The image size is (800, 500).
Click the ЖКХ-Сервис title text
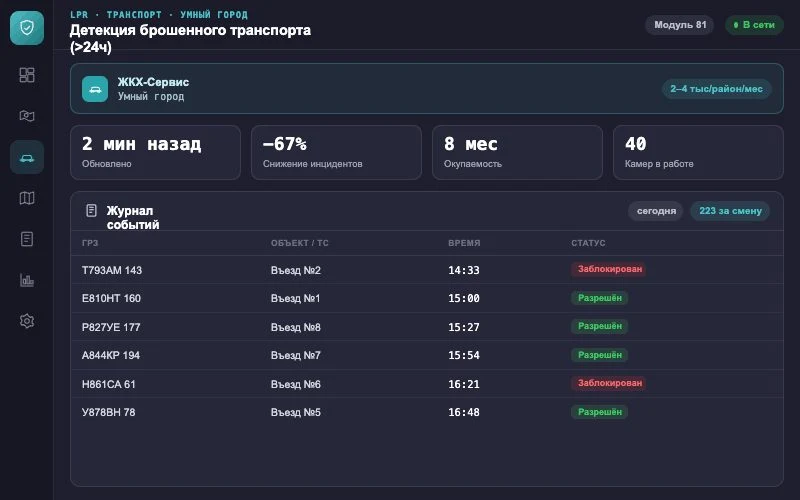pyautogui.click(x=153, y=82)
